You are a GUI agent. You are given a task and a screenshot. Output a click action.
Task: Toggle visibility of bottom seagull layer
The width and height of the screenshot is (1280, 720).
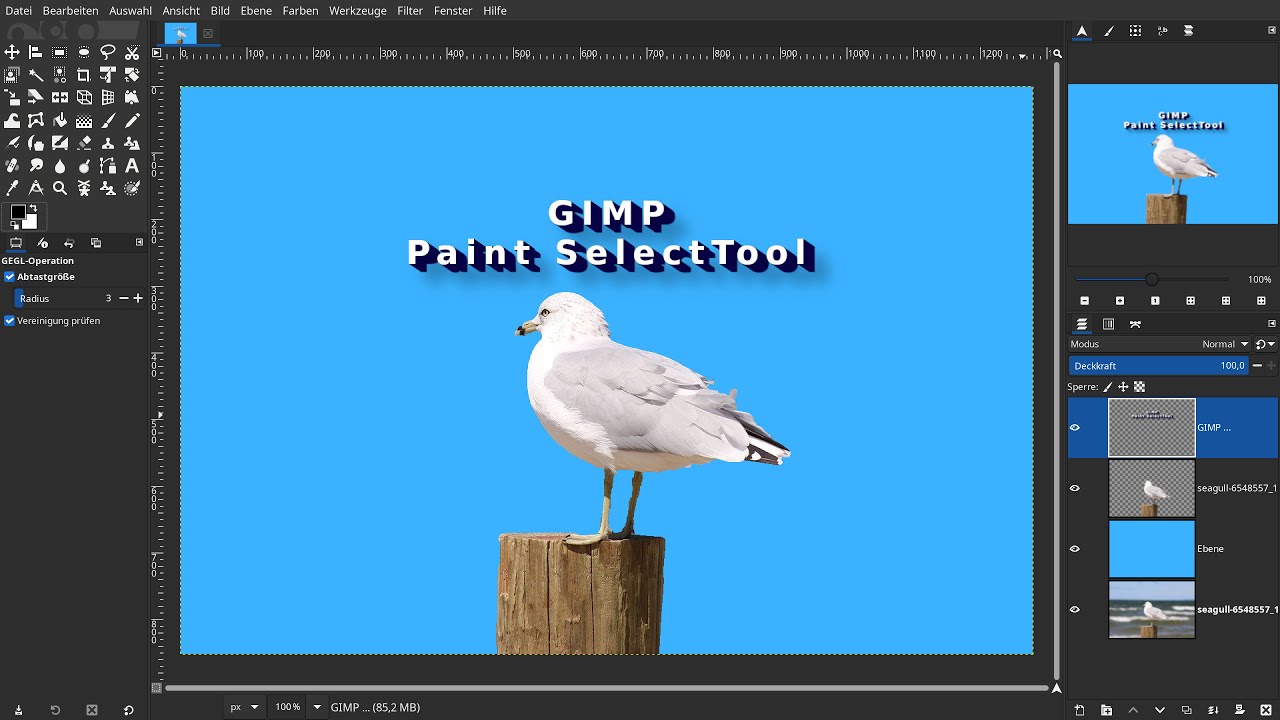(x=1075, y=609)
